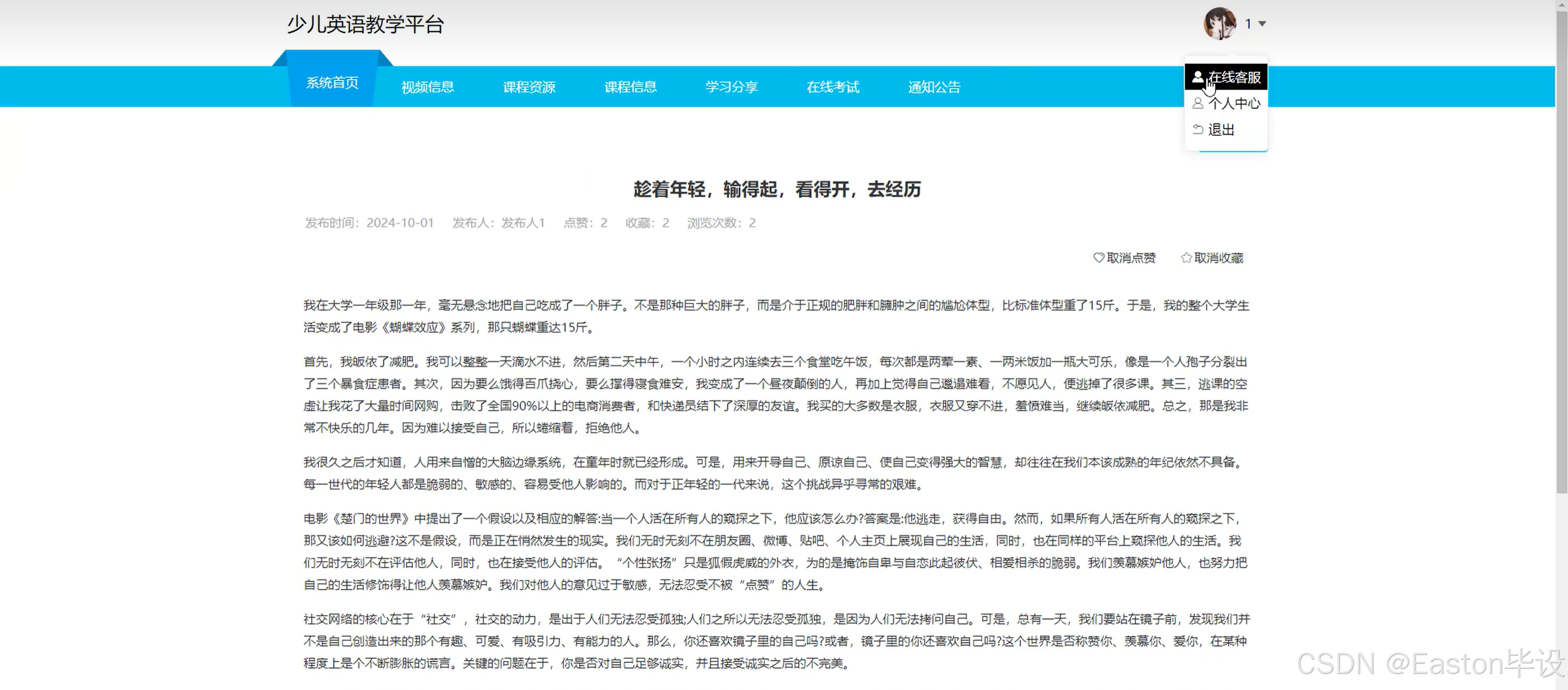Switch to 课程信息 nav tab
Image resolution: width=1568 pixels, height=690 pixels.
(631, 87)
